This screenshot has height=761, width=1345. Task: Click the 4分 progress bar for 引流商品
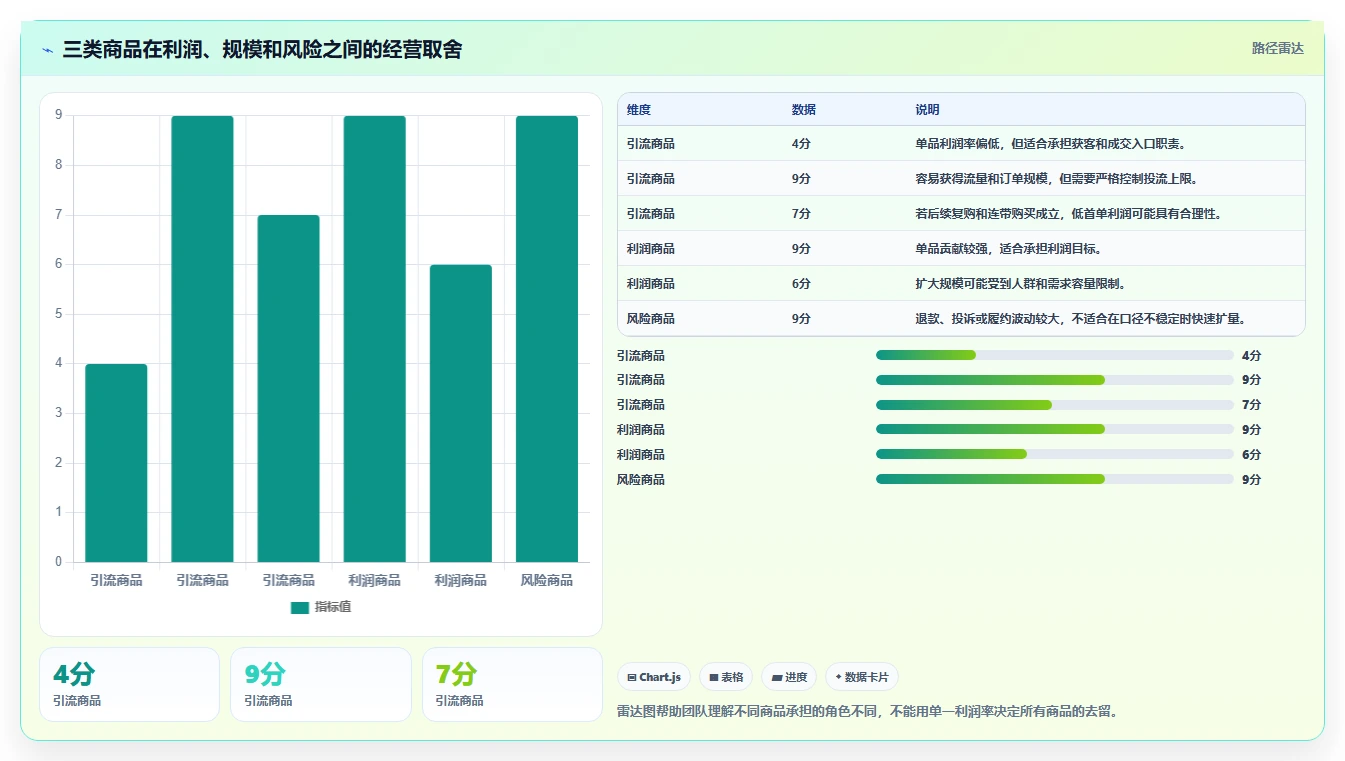click(1055, 355)
